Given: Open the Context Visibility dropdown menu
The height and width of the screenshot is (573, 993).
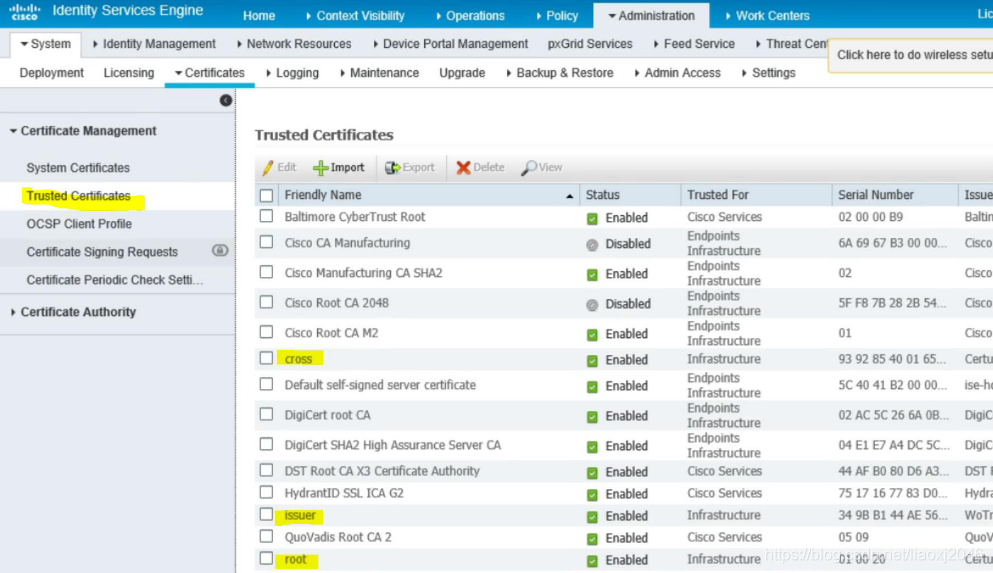Looking at the screenshot, I should 355,16.
